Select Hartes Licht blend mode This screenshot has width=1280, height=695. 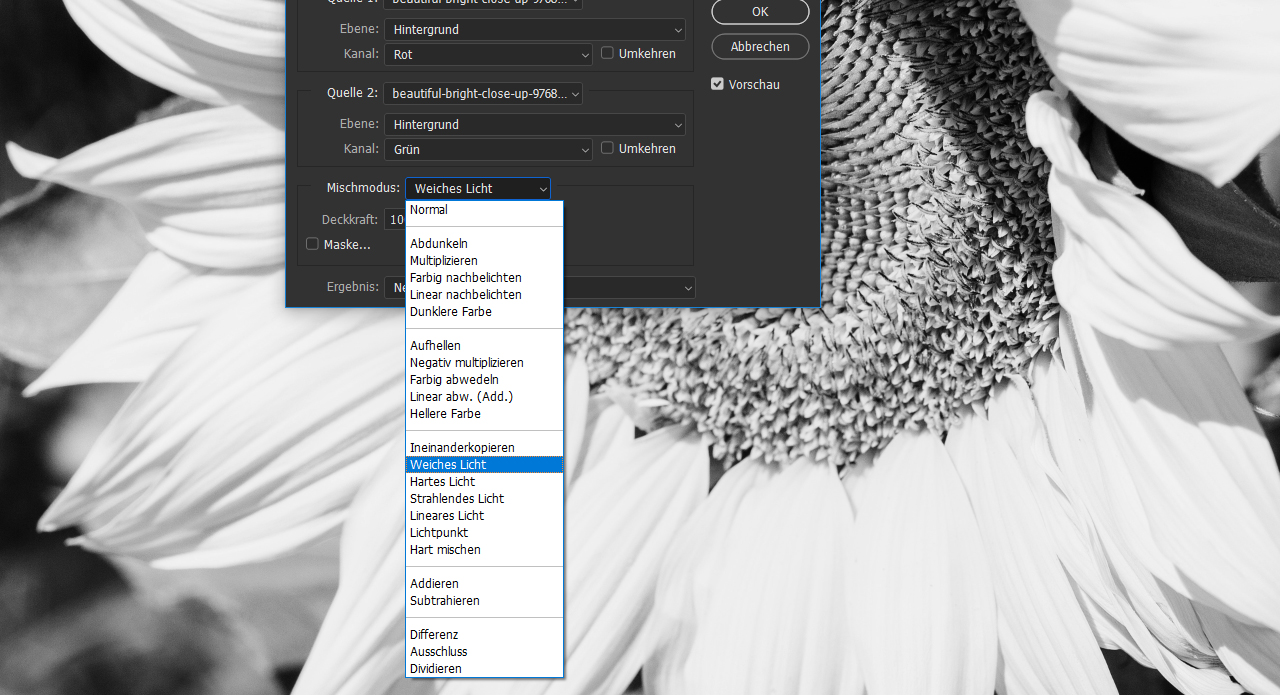click(x=484, y=482)
